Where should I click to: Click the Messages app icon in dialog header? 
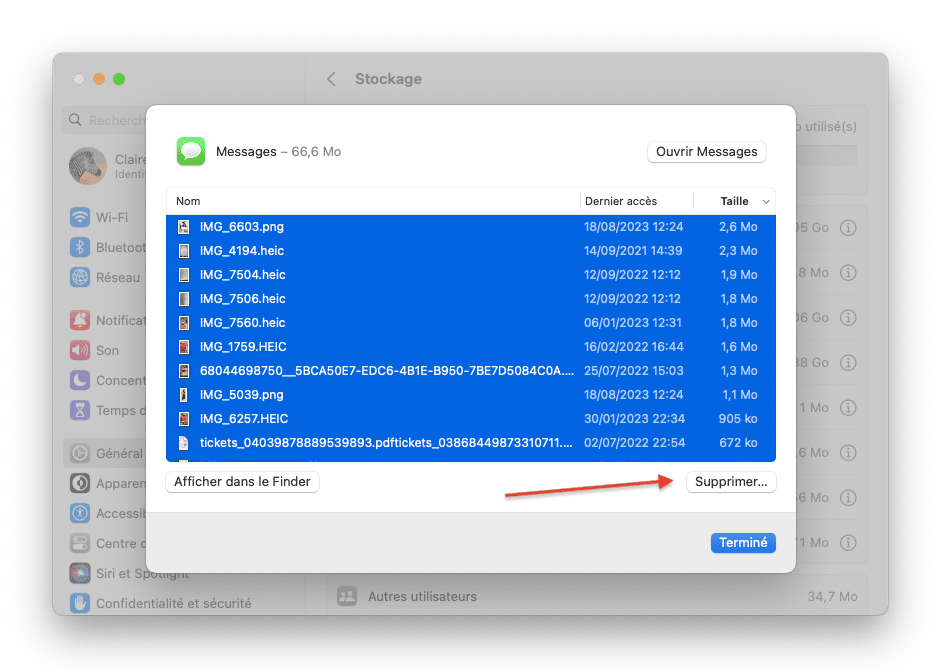click(191, 152)
